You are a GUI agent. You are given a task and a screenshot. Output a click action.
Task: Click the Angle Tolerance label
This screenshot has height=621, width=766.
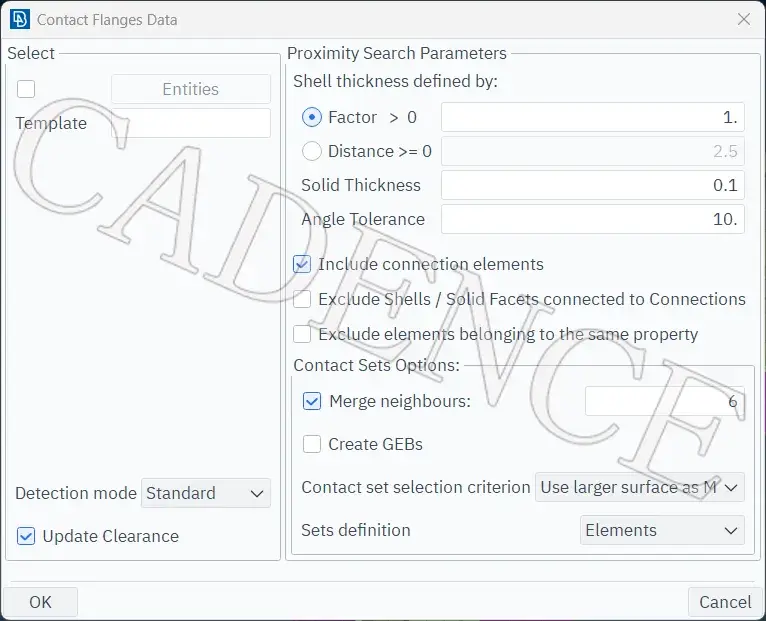(x=363, y=219)
